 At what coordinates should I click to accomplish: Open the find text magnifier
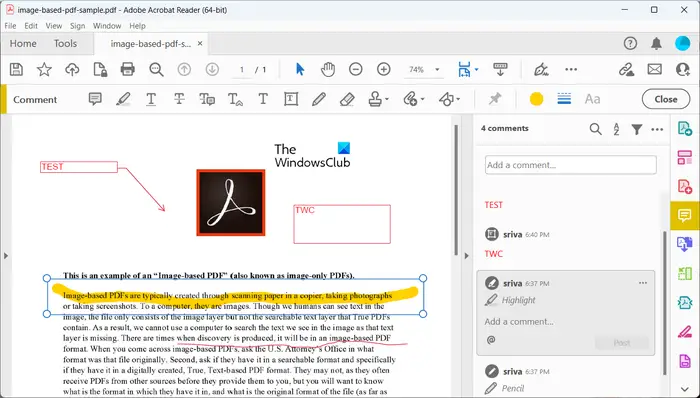(156, 70)
